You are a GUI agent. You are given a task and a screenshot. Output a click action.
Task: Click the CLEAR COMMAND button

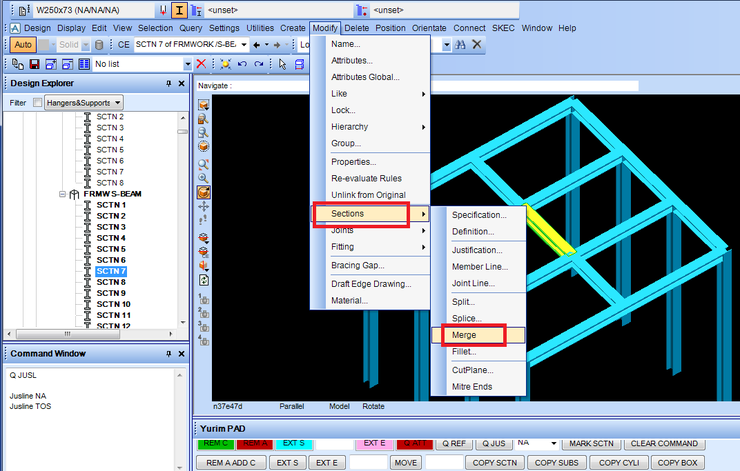[664, 444]
